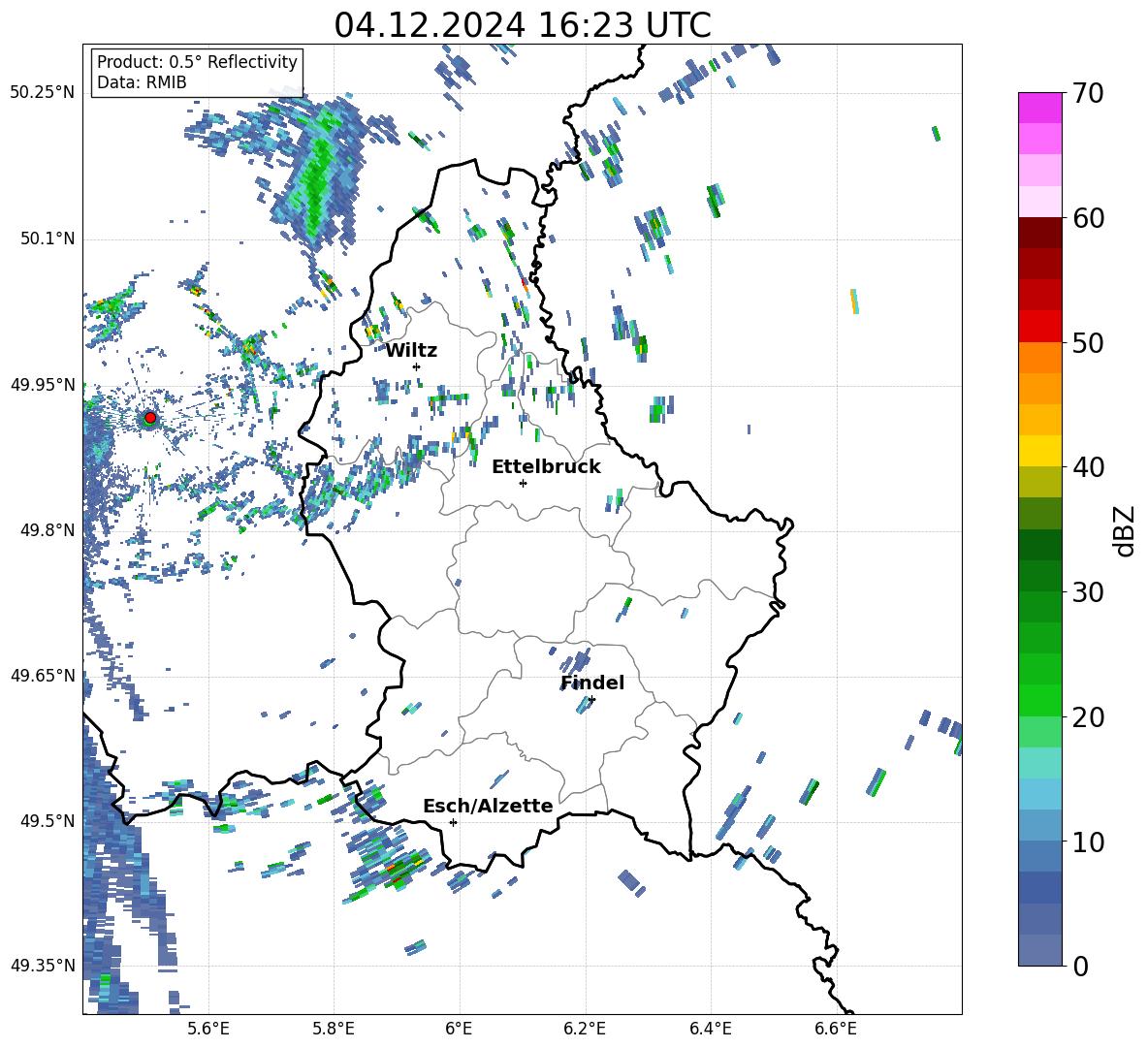1148x1048 pixels.
Task: Click the colorbar 30 tick label
Action: point(1089,592)
